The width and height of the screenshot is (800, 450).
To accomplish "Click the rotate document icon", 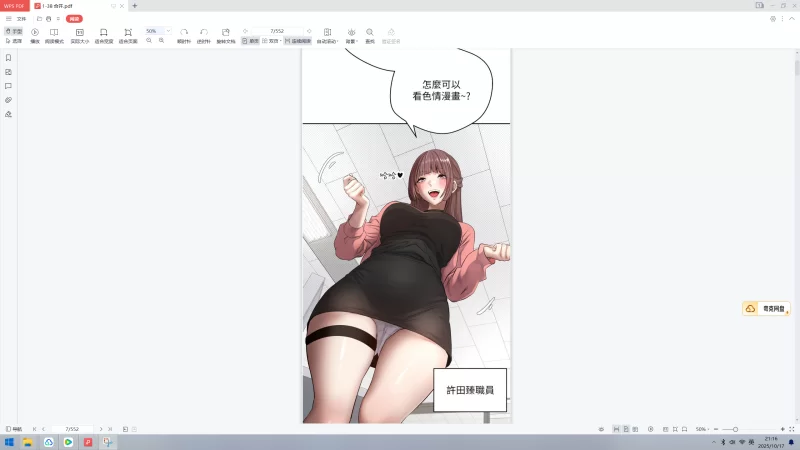I will (225, 33).
